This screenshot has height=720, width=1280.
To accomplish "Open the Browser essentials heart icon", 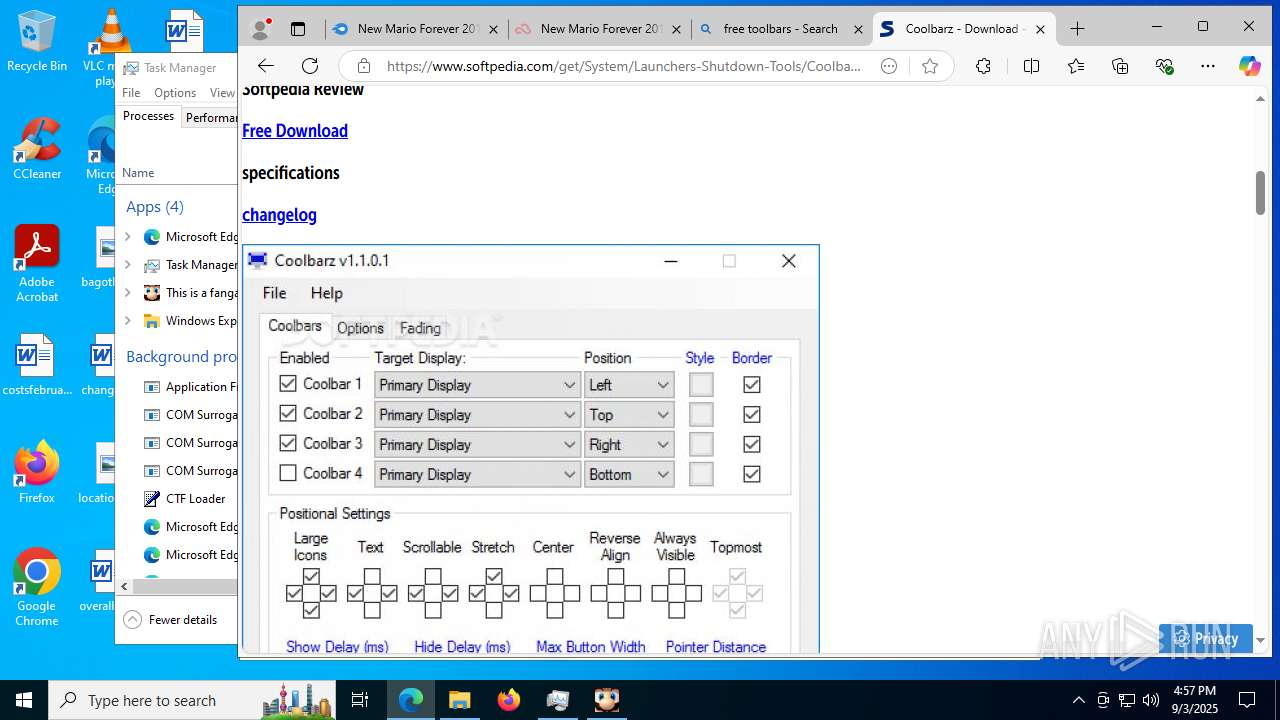I will coord(1164,66).
